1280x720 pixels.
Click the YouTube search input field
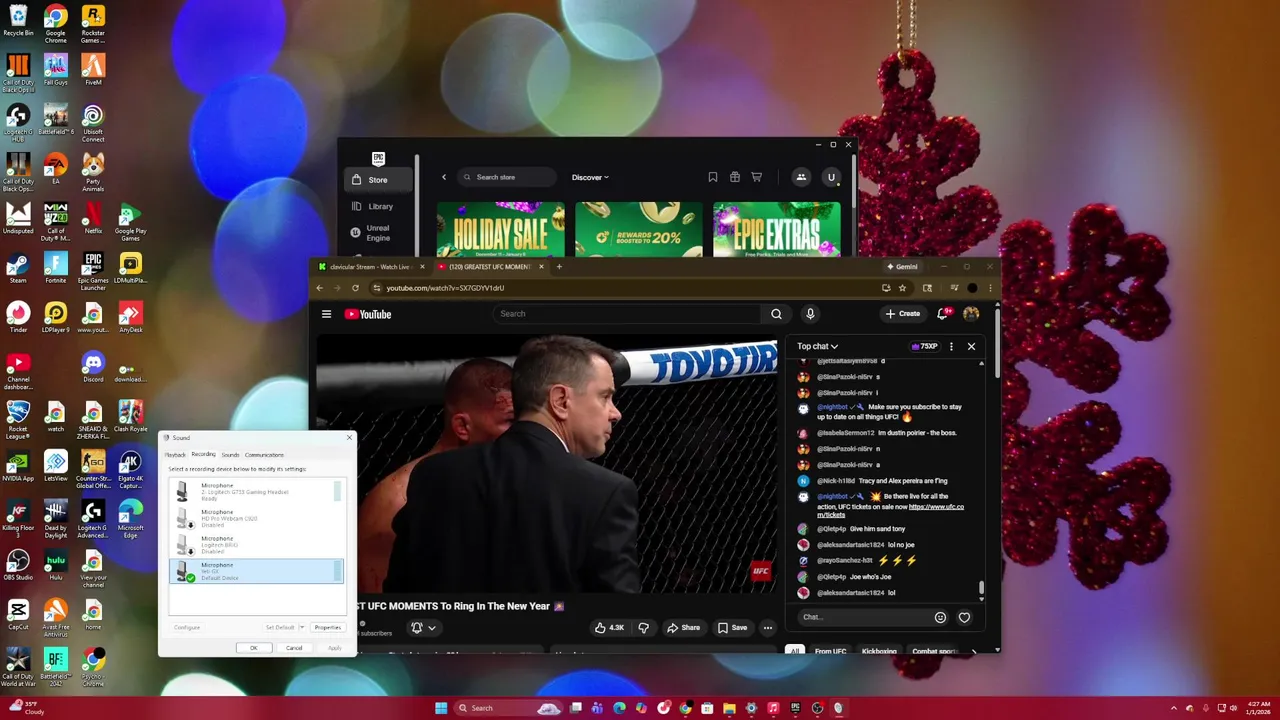(626, 314)
